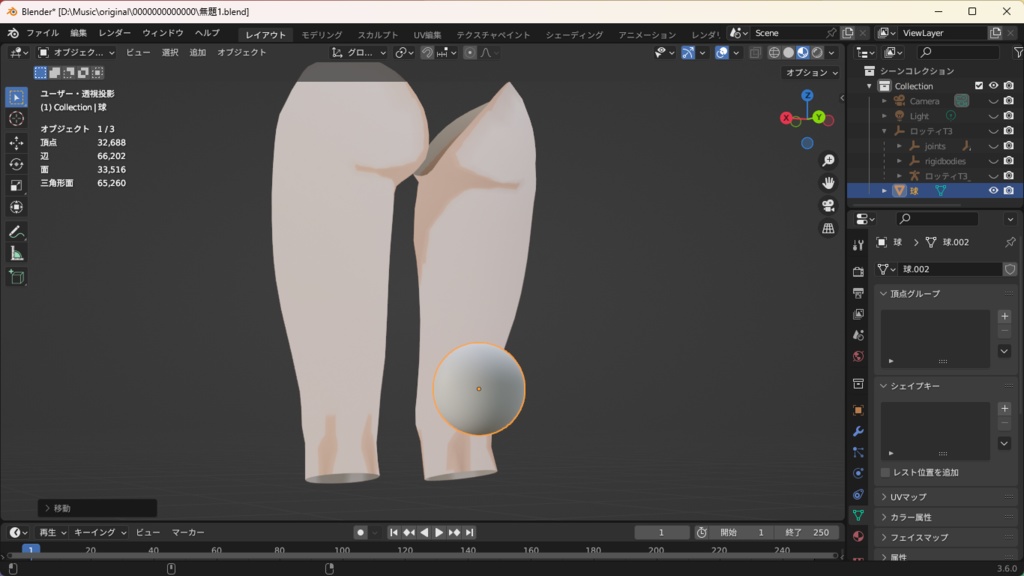The height and width of the screenshot is (576, 1024).
Task: Click the camera view icon in viewport
Action: [x=828, y=206]
